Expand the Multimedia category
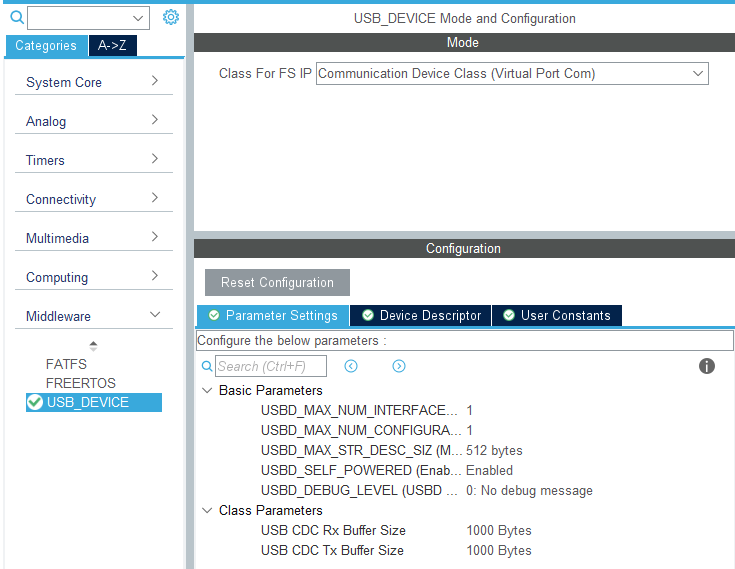 (x=94, y=238)
